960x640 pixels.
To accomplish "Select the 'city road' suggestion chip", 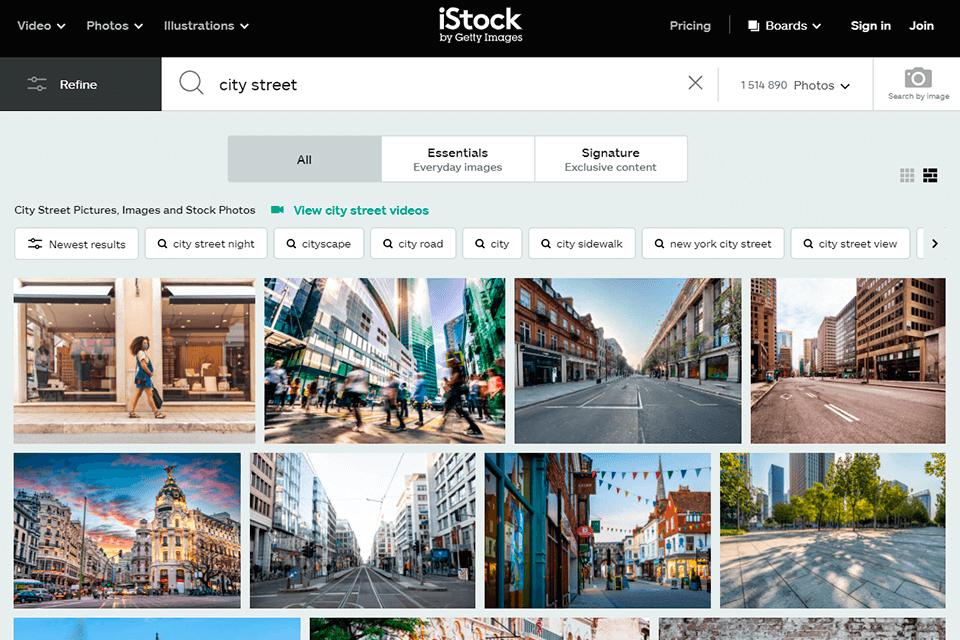I will point(413,244).
